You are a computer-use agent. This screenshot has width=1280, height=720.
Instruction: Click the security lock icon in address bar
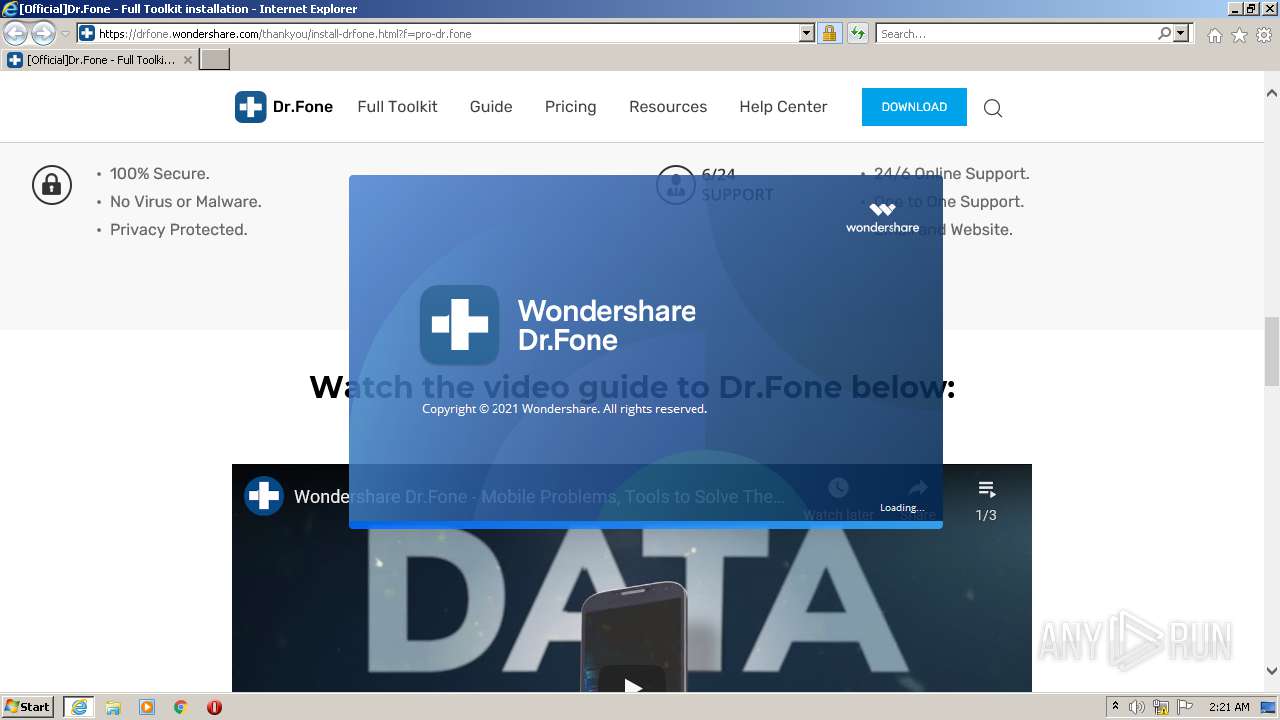[x=829, y=33]
